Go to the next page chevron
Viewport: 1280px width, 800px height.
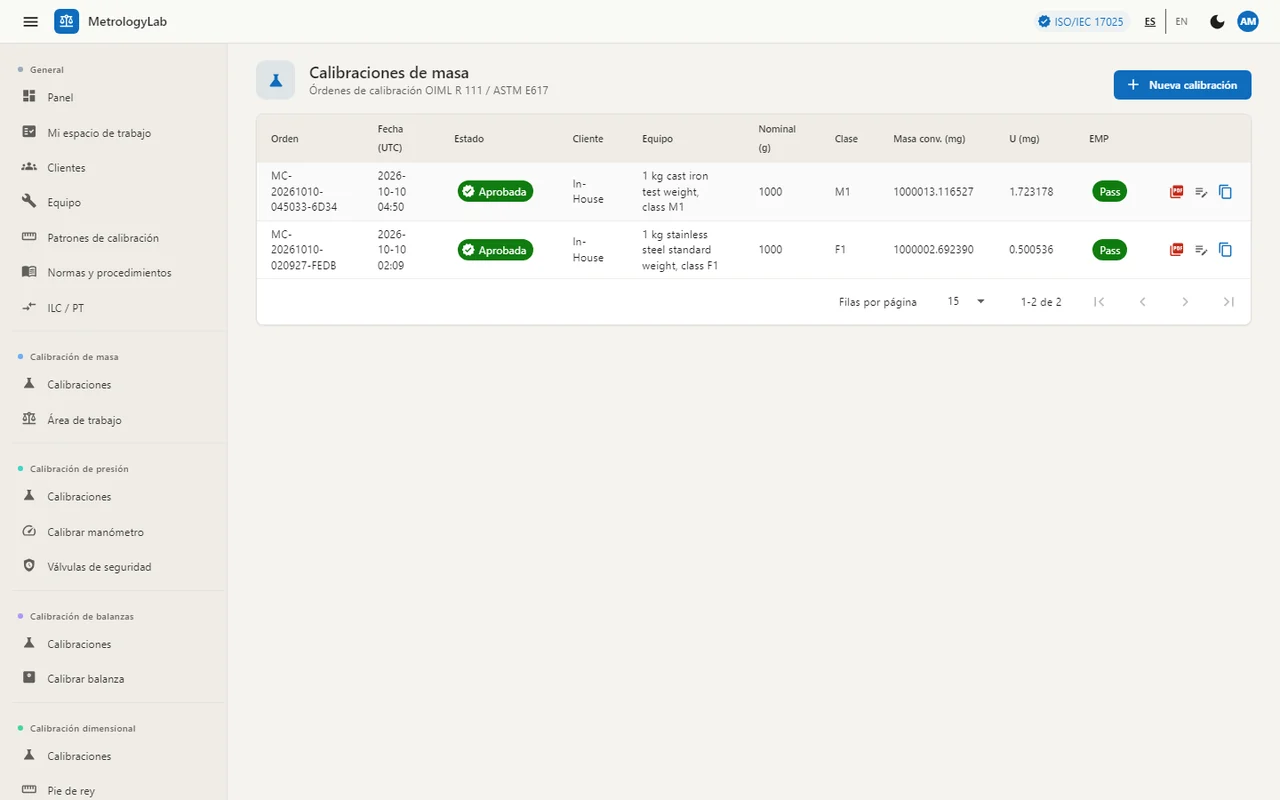point(1185,302)
